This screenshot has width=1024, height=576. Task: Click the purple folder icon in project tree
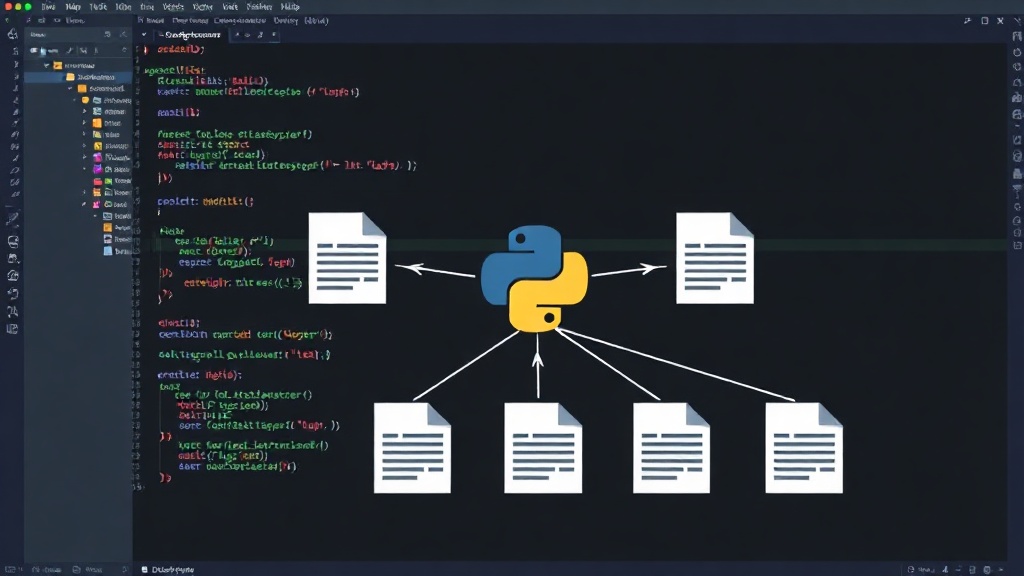(x=98, y=169)
